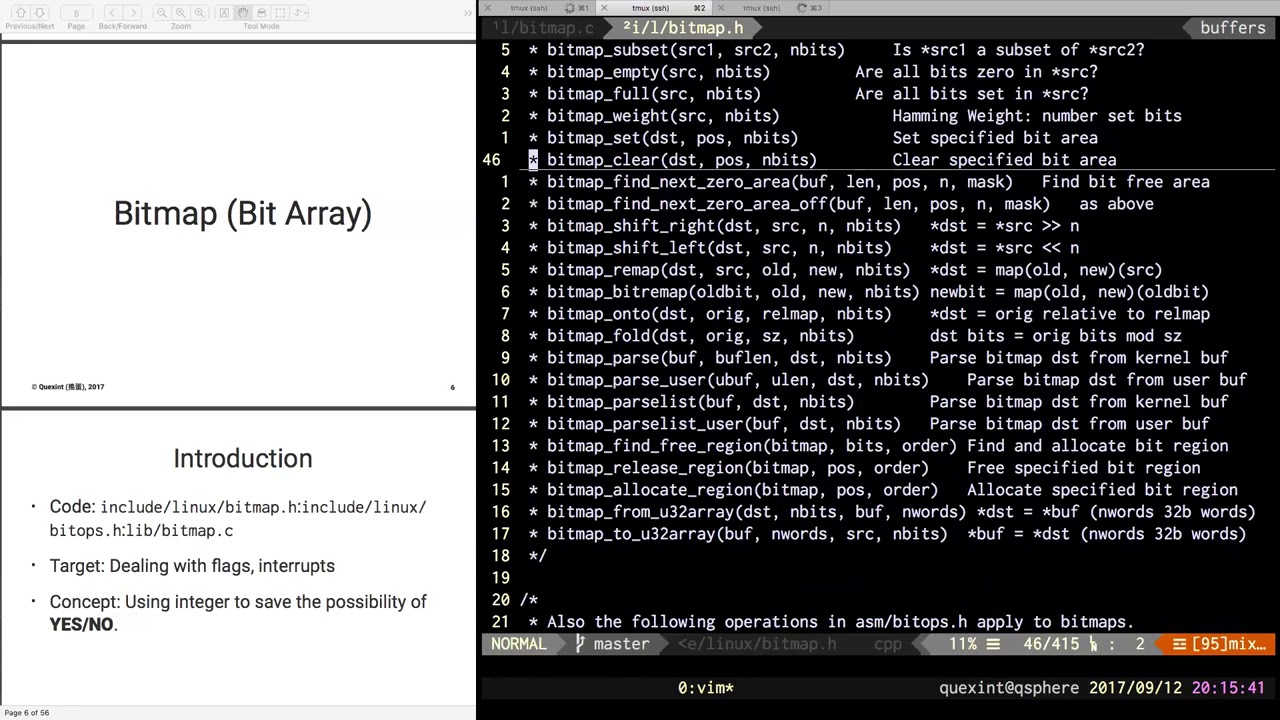Click the bitmap_empty(src, nbits) line
Screen dimensions: 1280x720
click(813, 72)
